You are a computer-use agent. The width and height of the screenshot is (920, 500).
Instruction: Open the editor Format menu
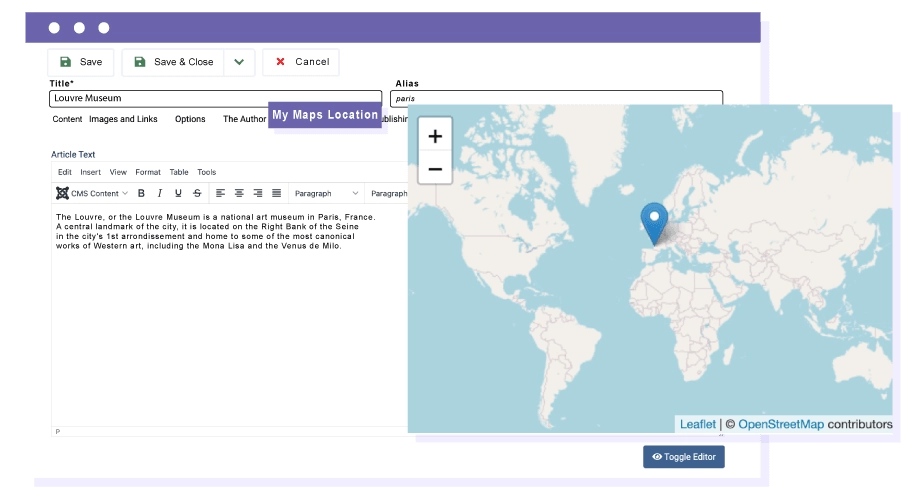tap(148, 172)
